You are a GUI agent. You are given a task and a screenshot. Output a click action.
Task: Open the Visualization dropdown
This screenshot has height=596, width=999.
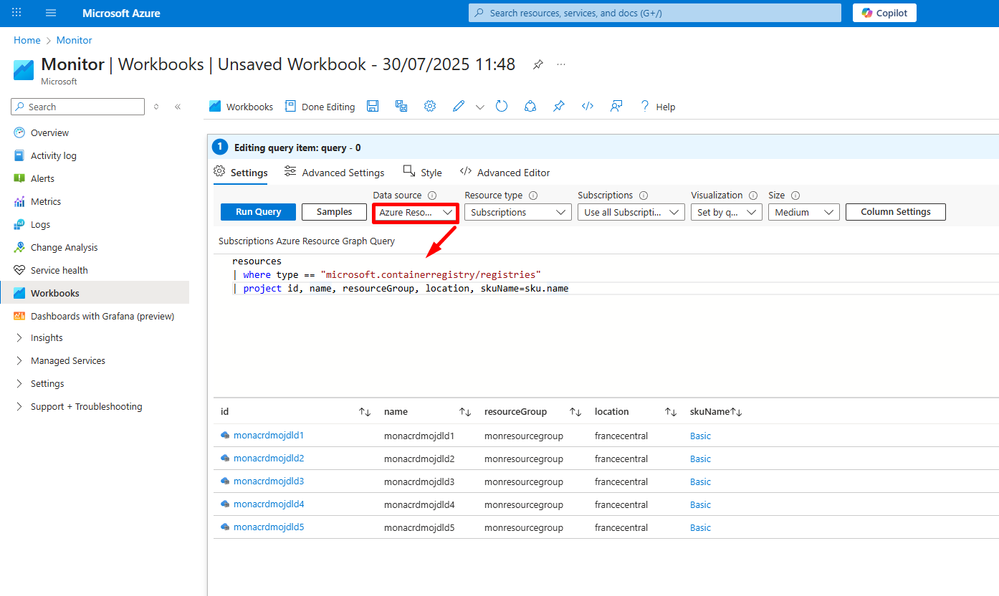726,212
